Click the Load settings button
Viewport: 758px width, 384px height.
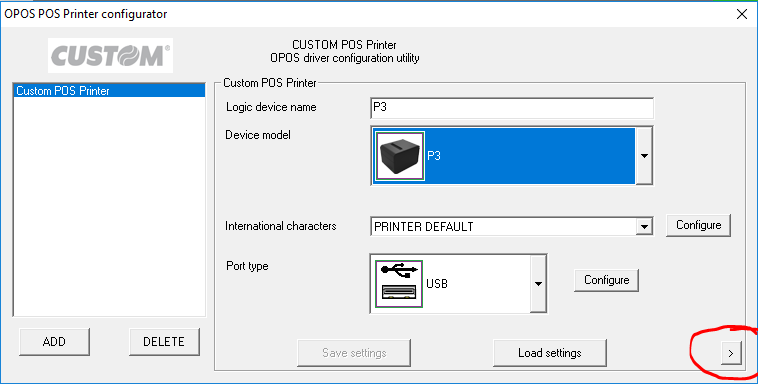[550, 353]
